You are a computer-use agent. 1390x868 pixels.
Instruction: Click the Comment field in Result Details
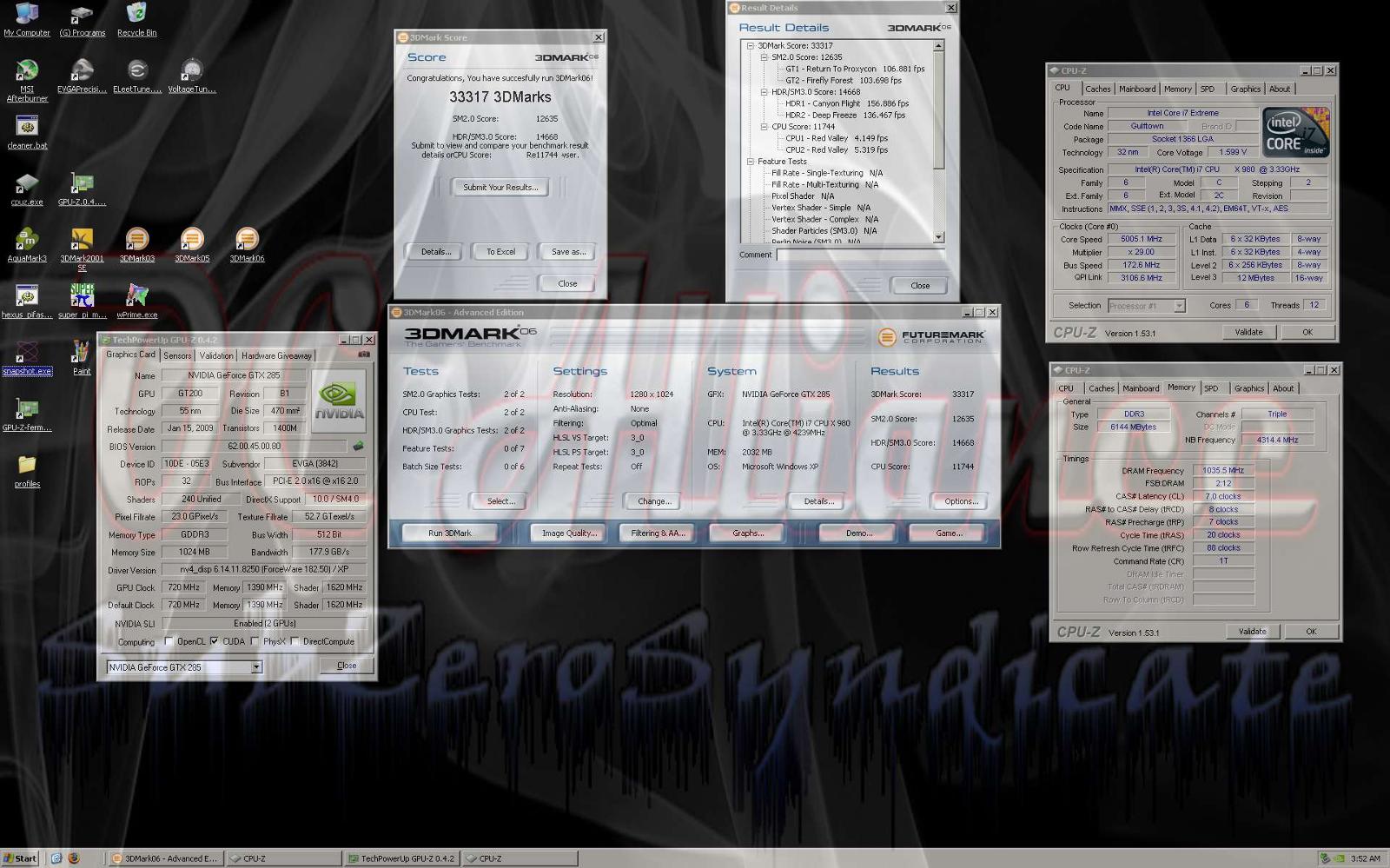860,255
